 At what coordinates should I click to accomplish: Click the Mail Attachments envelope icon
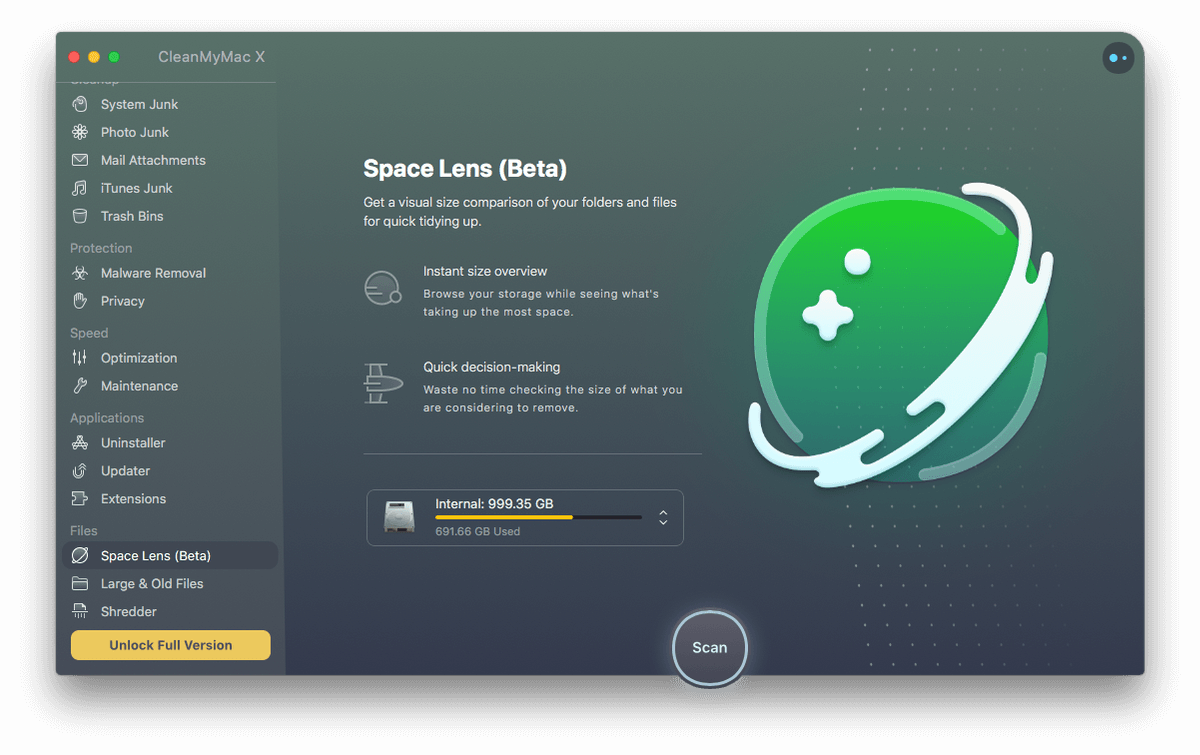click(x=80, y=160)
